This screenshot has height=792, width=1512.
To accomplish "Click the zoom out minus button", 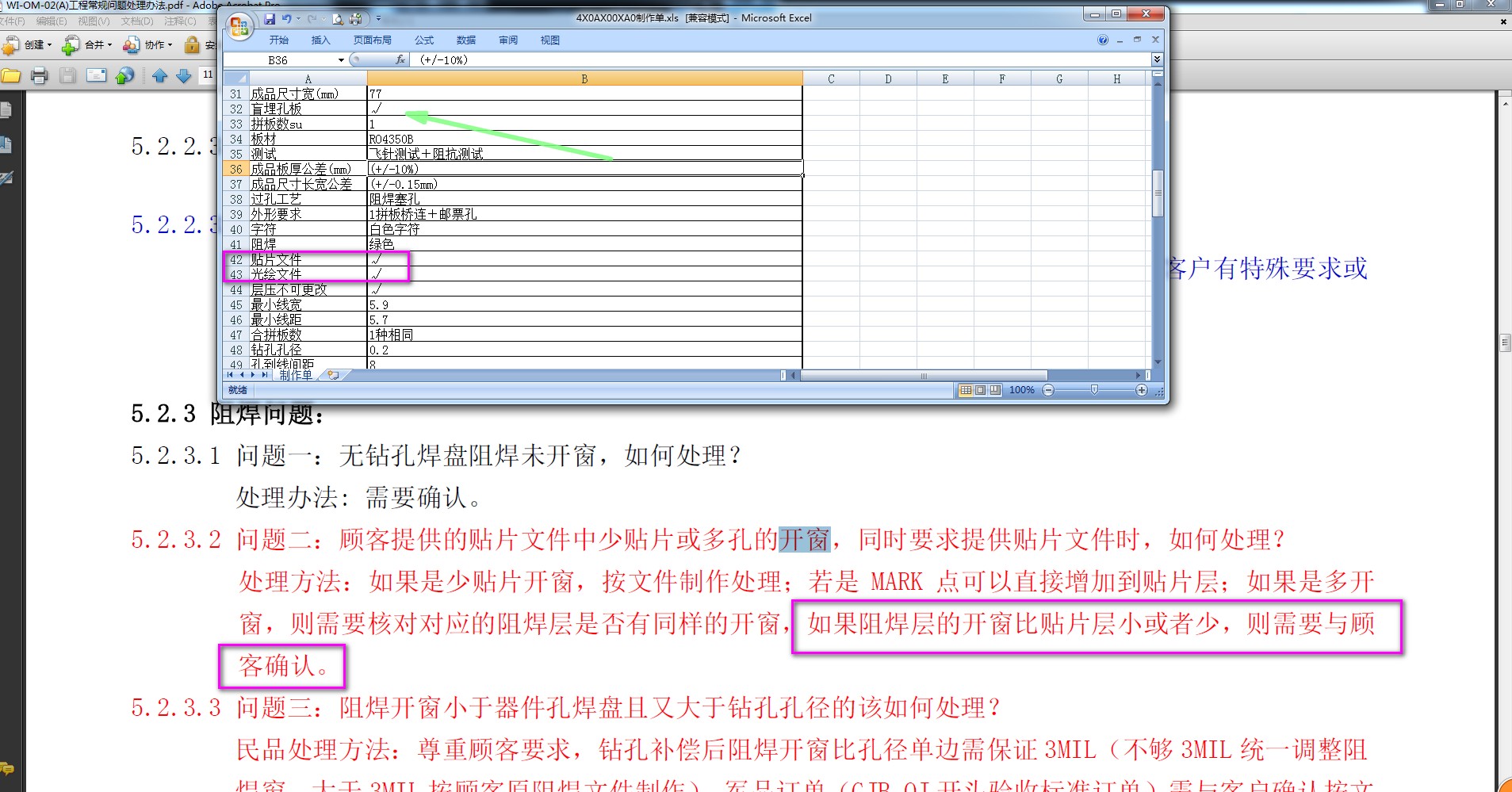I will pyautogui.click(x=1048, y=390).
